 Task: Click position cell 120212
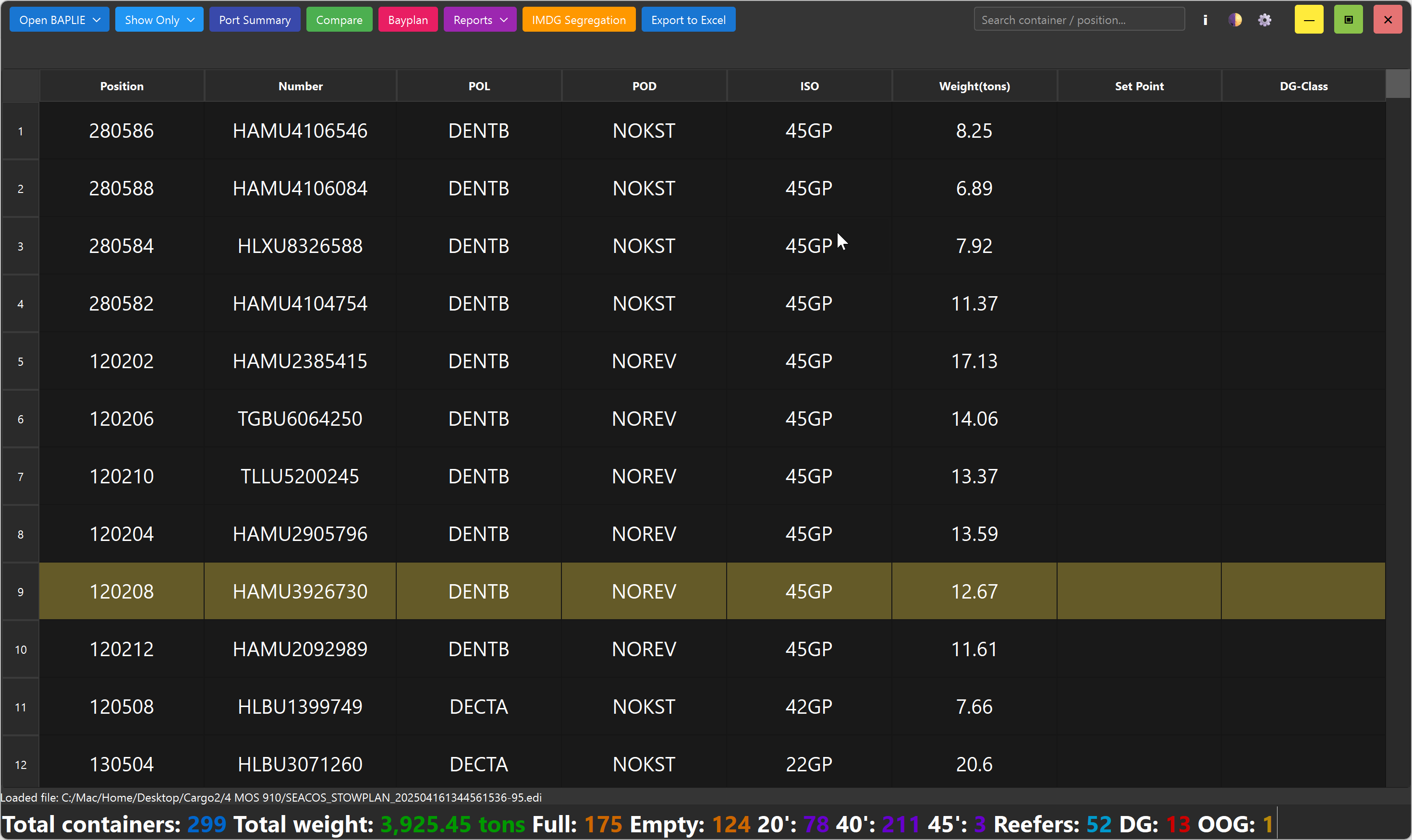pyautogui.click(x=122, y=648)
